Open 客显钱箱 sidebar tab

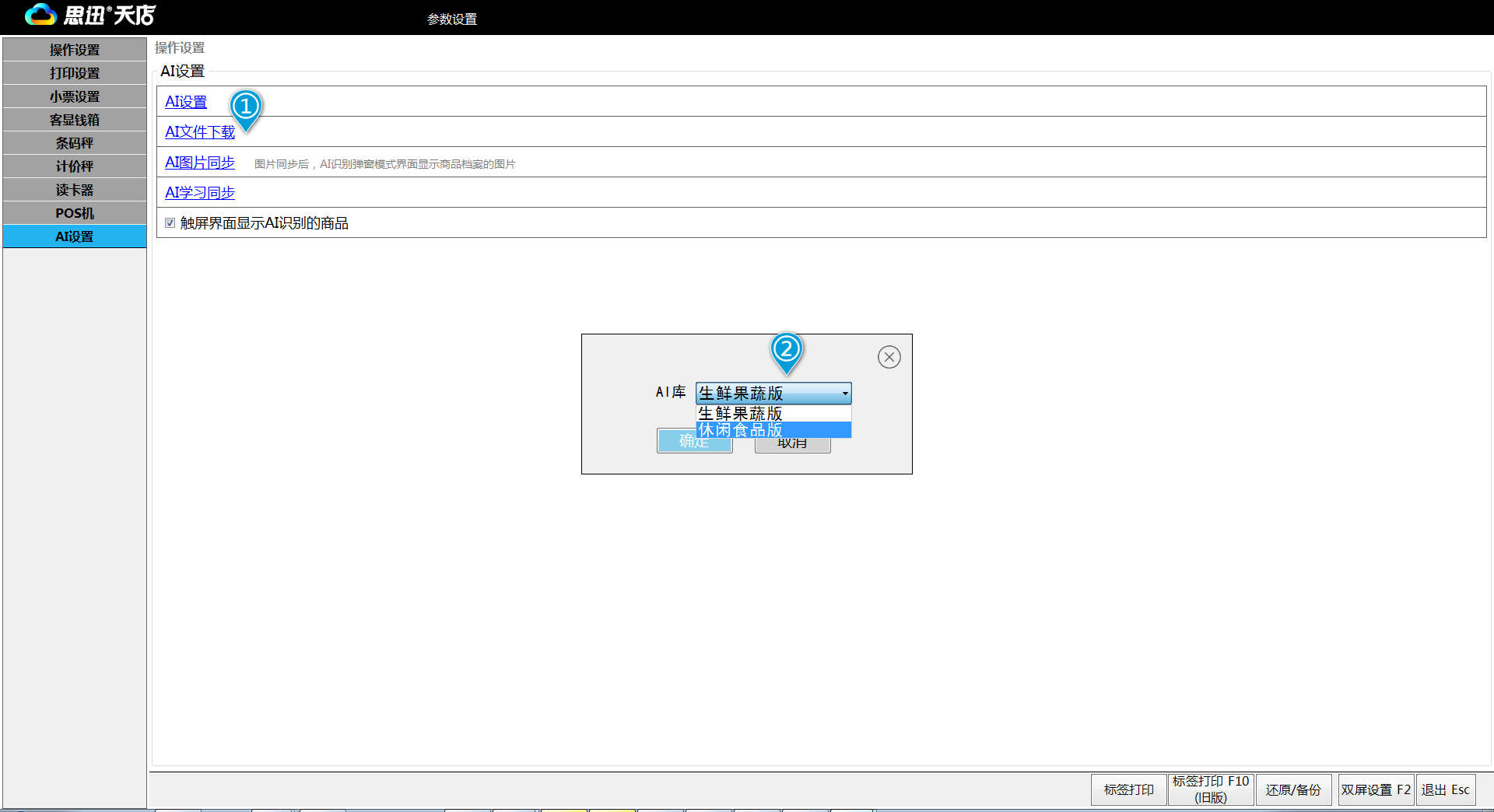[x=75, y=120]
